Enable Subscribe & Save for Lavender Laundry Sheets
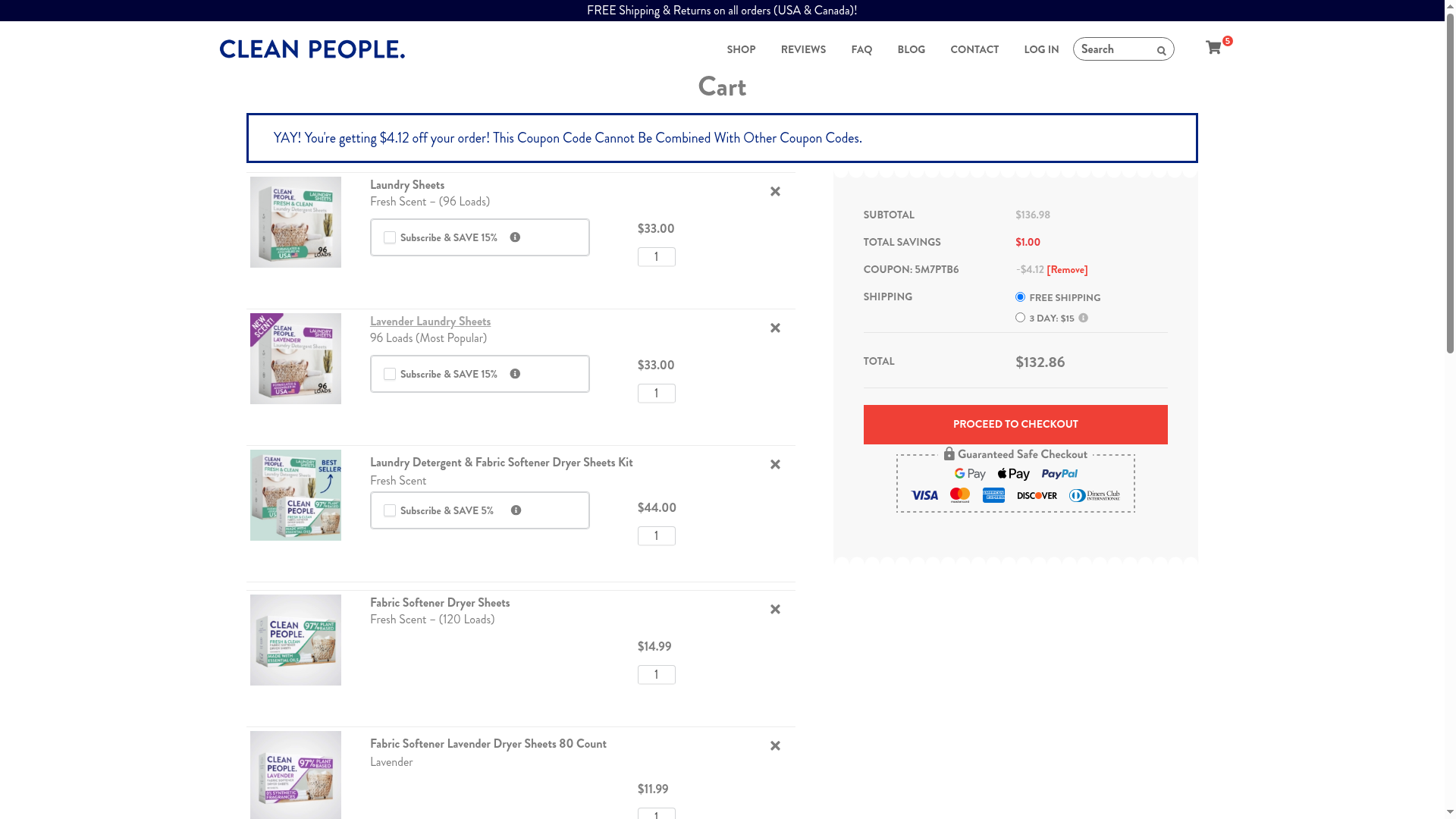This screenshot has height=819, width=1456. (x=390, y=374)
